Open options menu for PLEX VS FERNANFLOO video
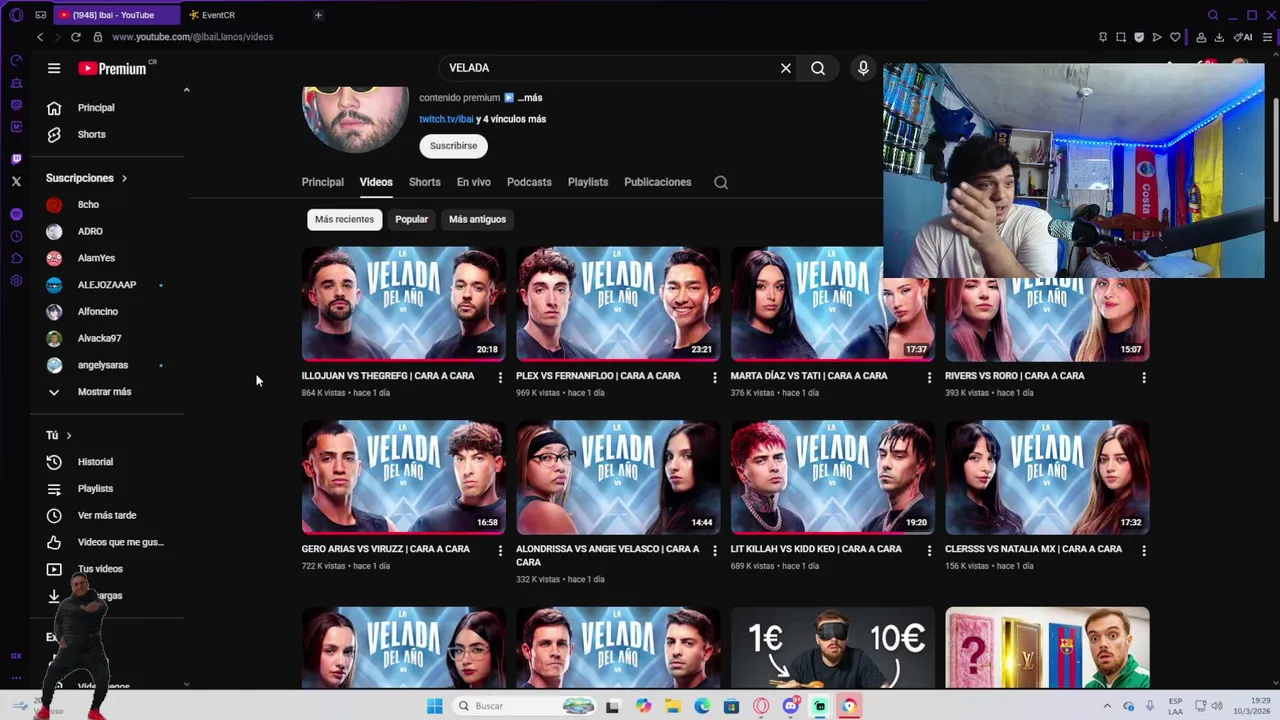The image size is (1280, 720). point(714,377)
